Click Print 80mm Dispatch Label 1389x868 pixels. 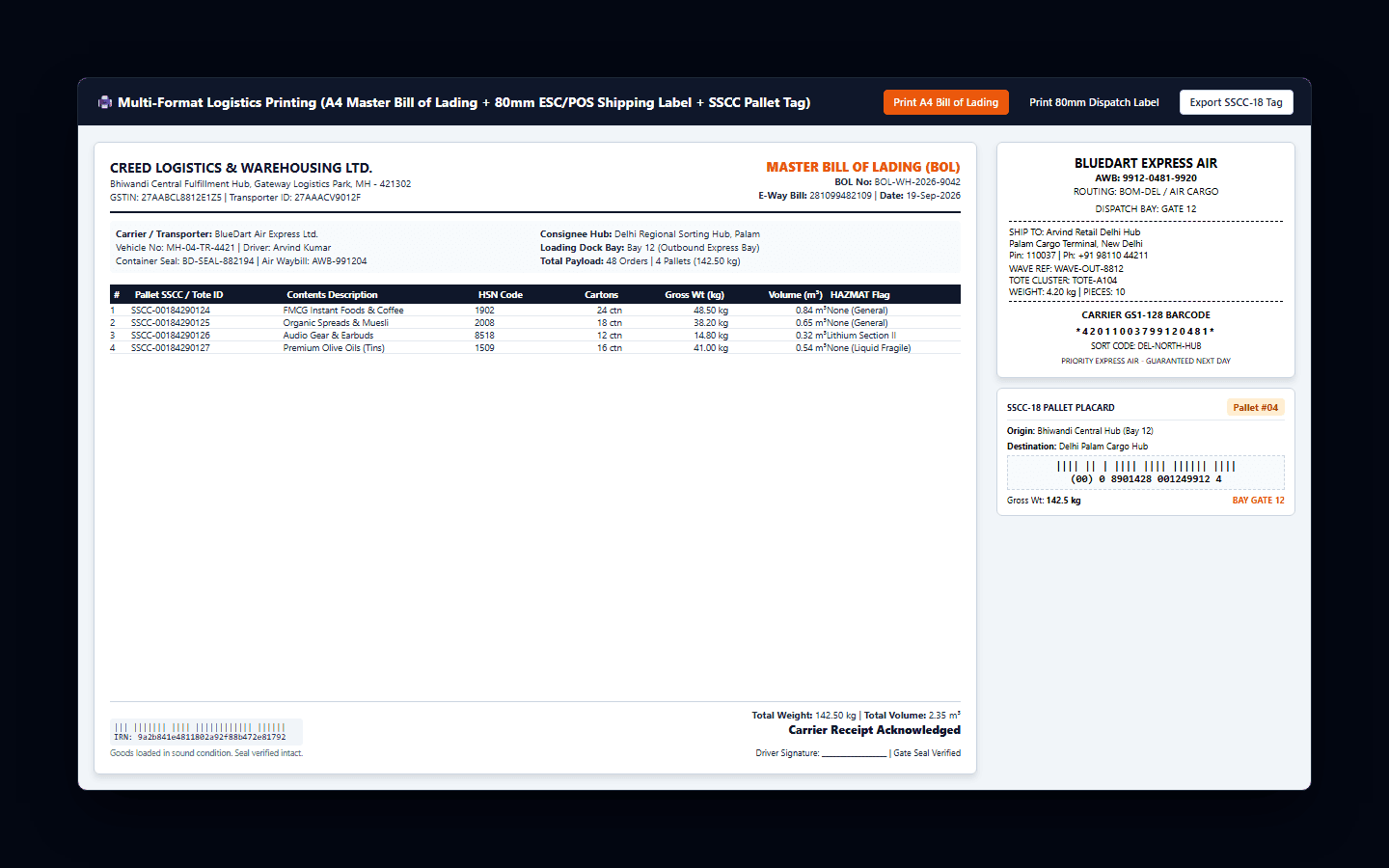(1094, 102)
